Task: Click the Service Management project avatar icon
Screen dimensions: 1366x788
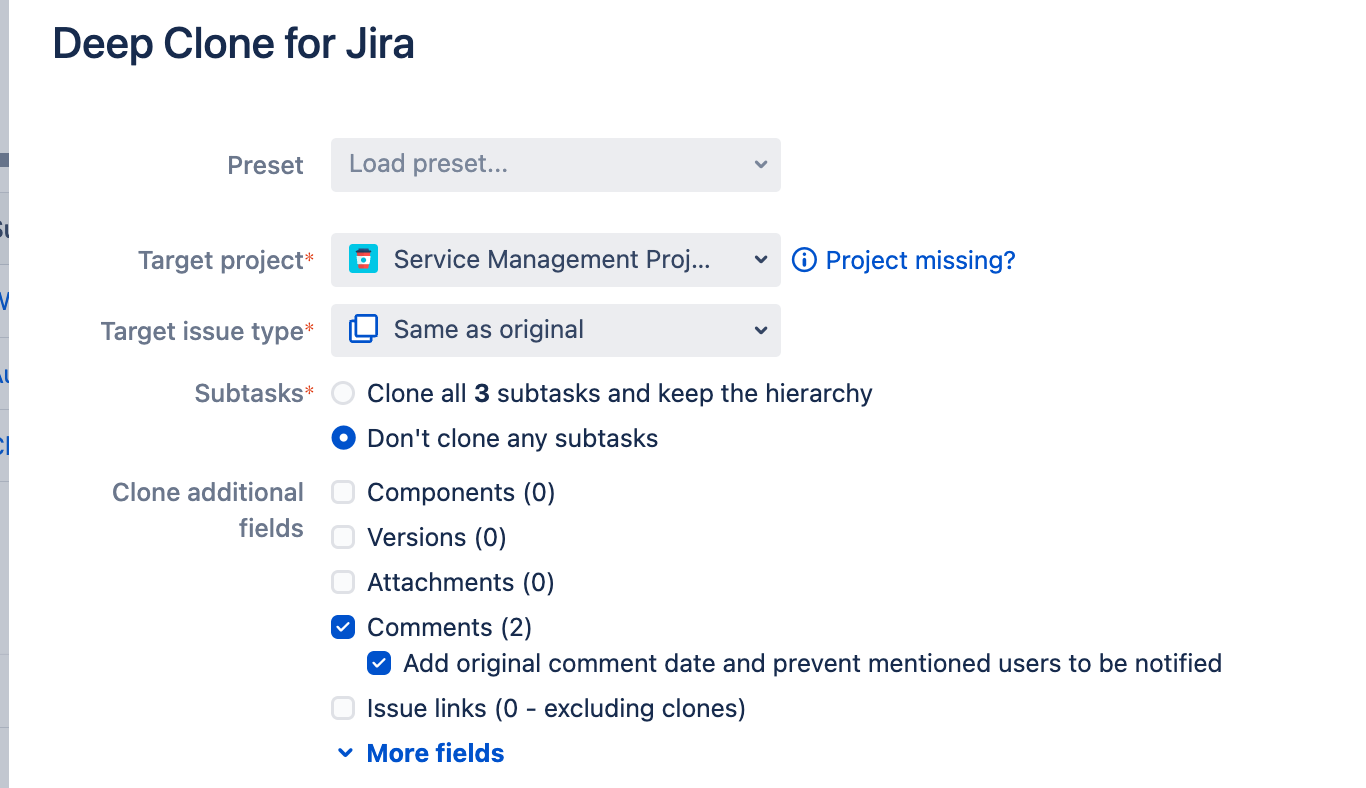Action: pyautogui.click(x=364, y=259)
